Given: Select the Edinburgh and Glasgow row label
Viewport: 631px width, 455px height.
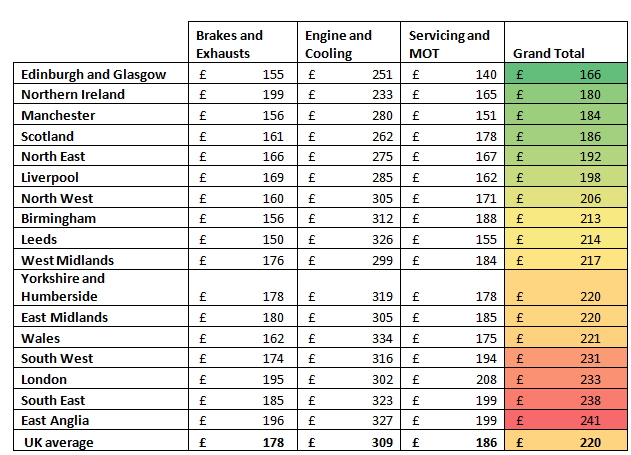Looking at the screenshot, I should click(103, 74).
